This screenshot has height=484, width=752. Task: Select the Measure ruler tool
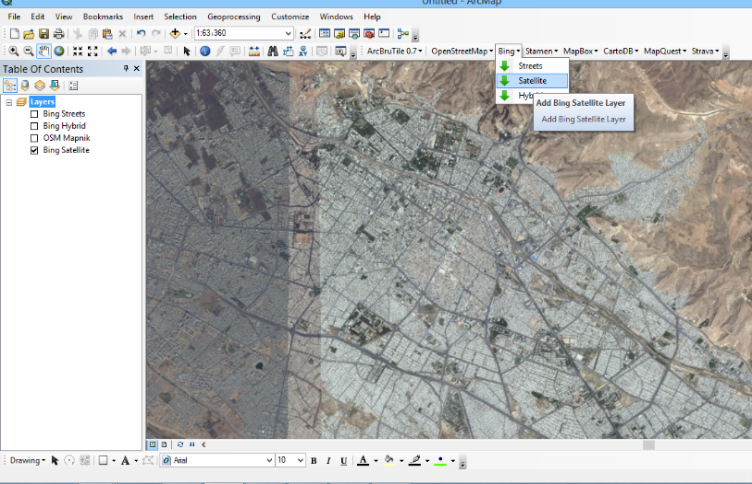pos(254,51)
